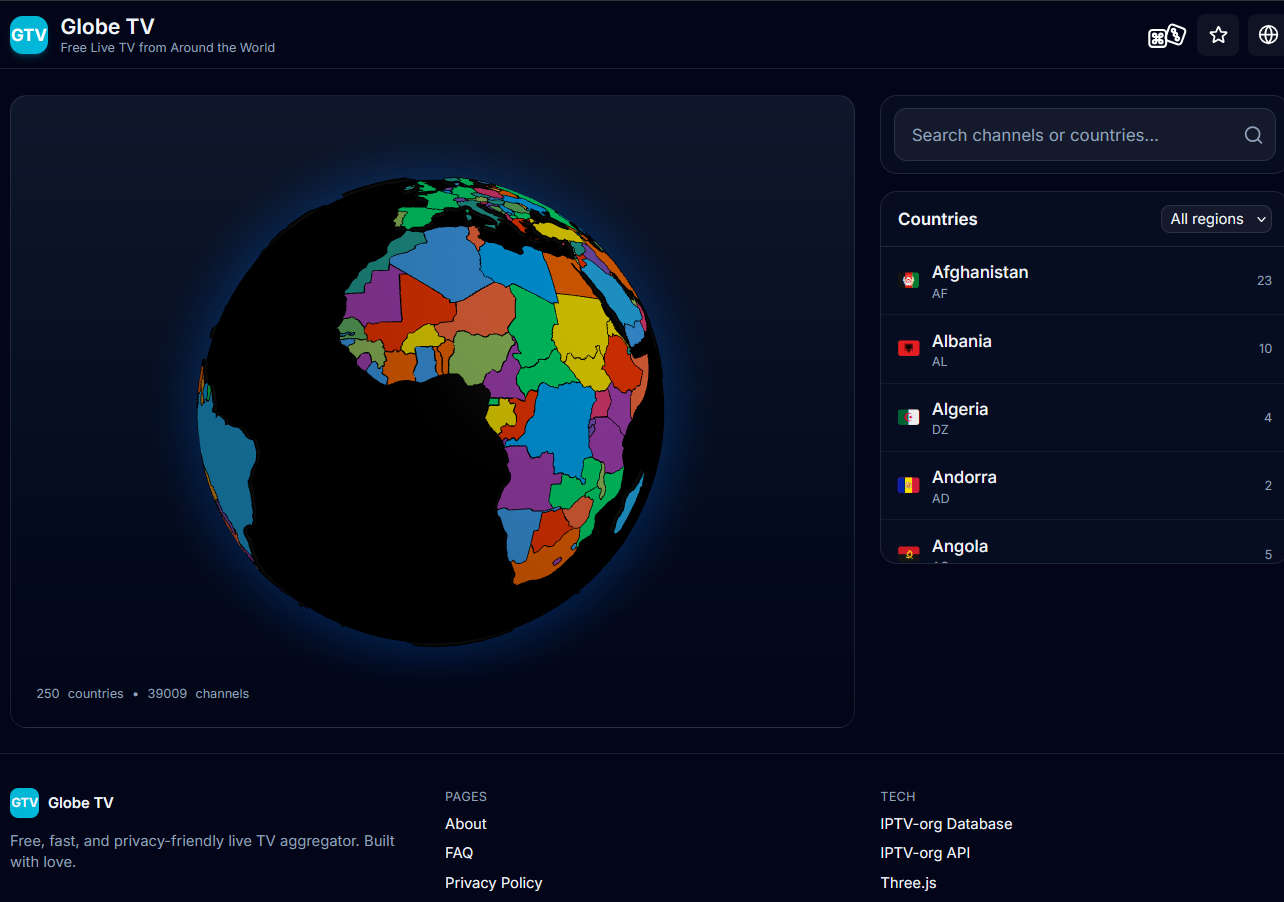Click the Globe TV footer brand name

pos(81,803)
